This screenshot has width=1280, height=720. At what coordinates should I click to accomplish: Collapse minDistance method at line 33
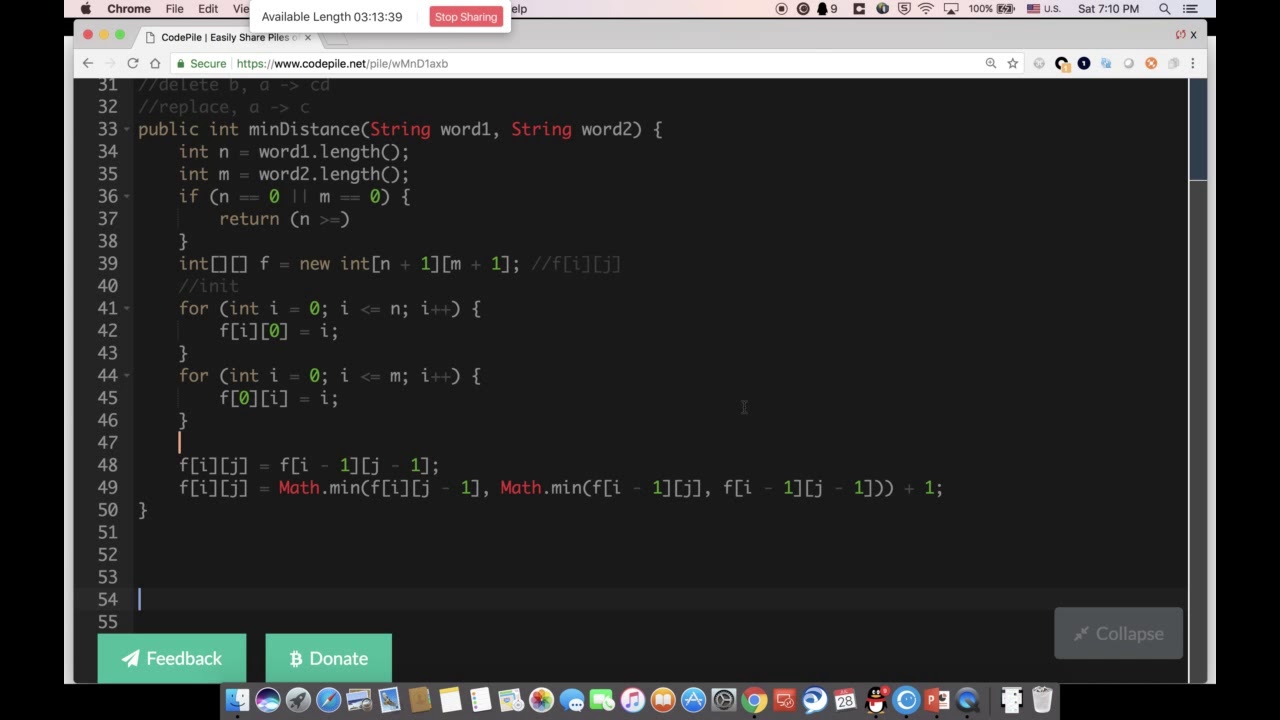tap(127, 130)
